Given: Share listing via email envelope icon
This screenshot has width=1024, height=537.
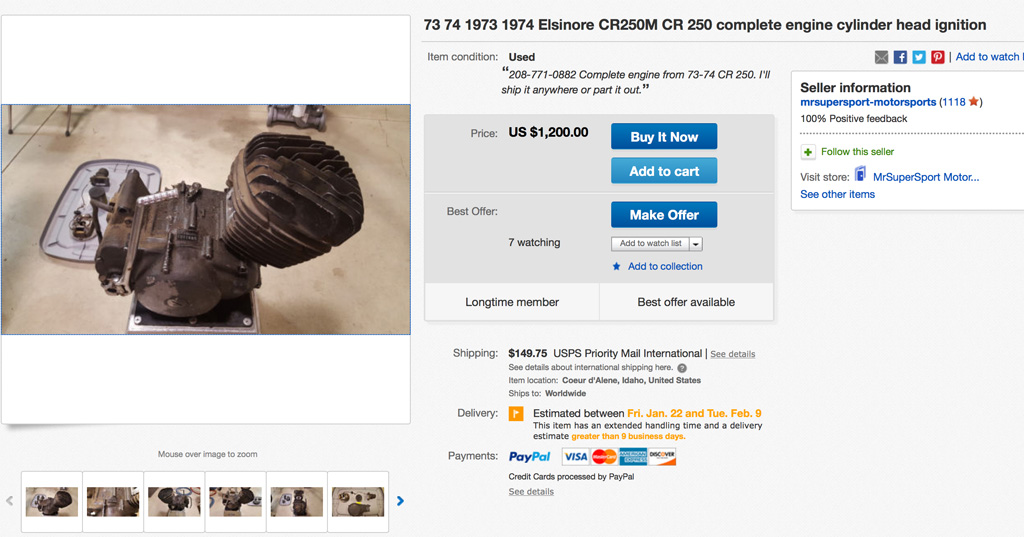Looking at the screenshot, I should [x=881, y=57].
